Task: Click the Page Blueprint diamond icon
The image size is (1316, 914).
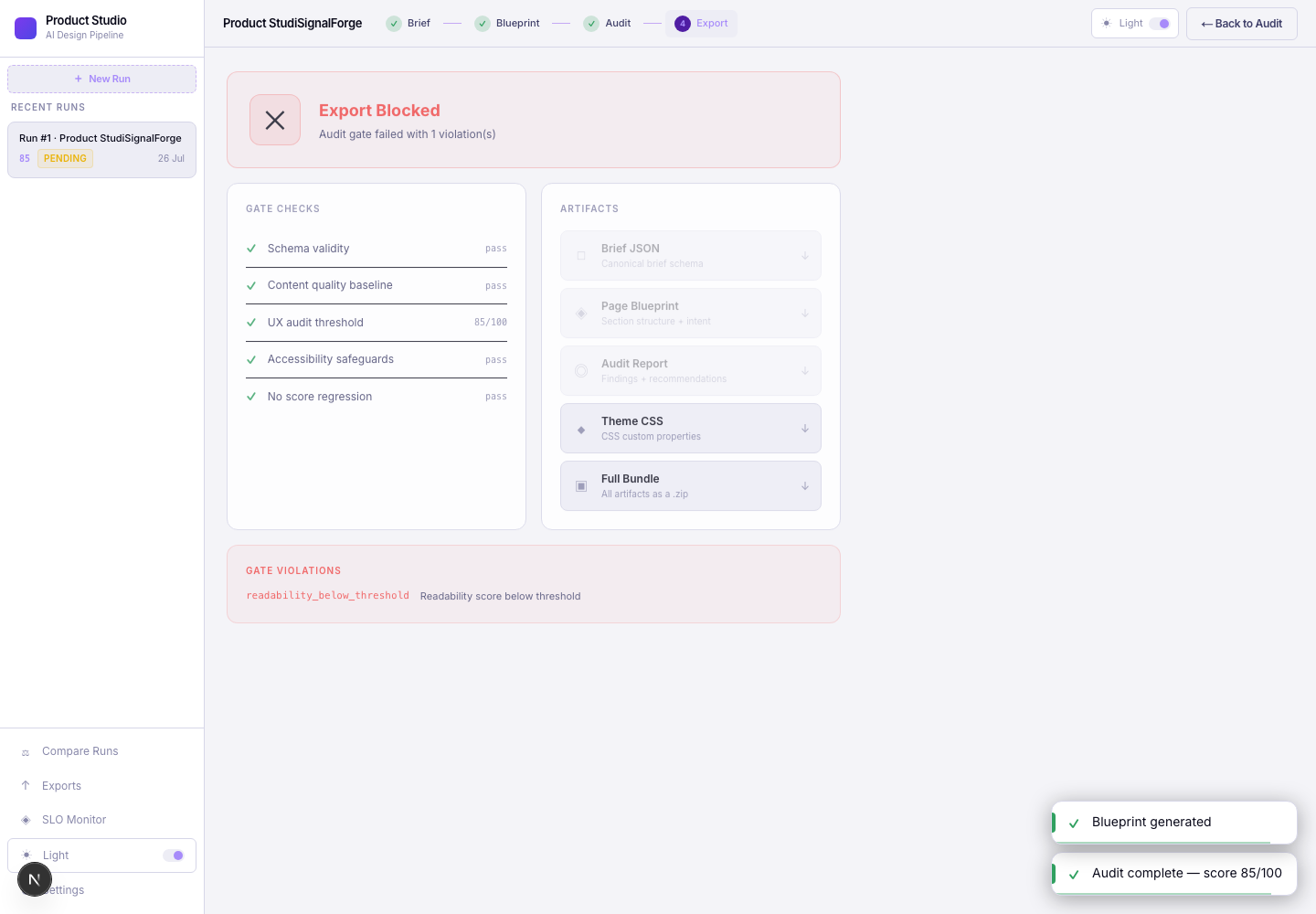Action: [x=581, y=314]
